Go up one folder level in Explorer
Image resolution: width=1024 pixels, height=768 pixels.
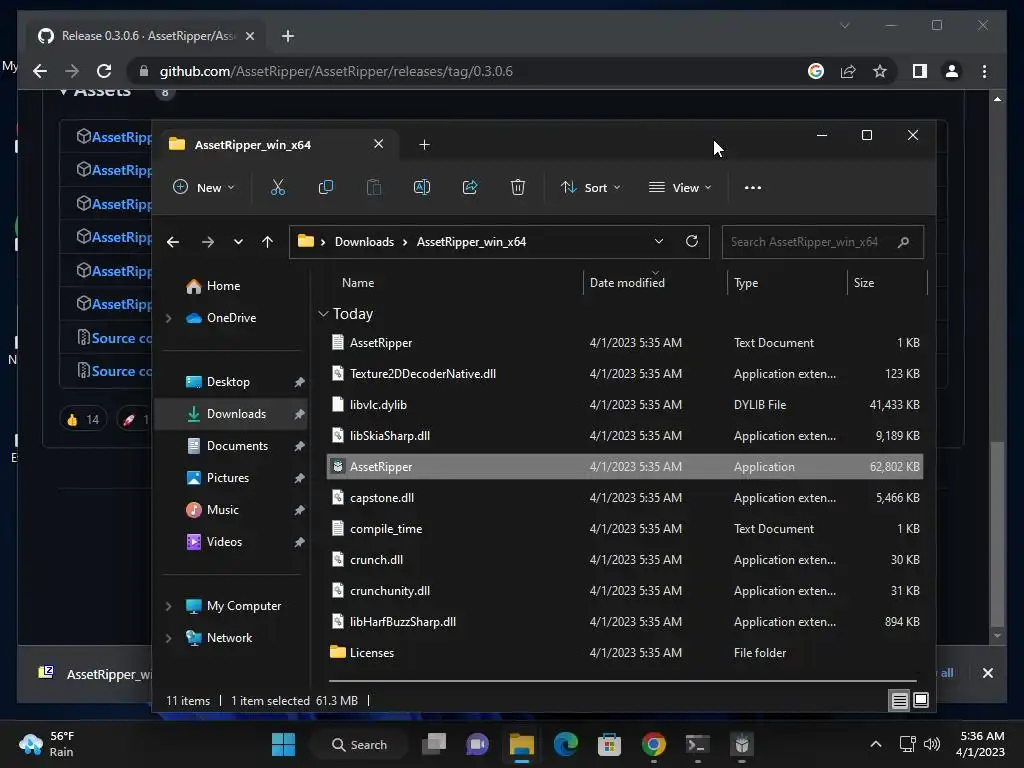pos(267,242)
